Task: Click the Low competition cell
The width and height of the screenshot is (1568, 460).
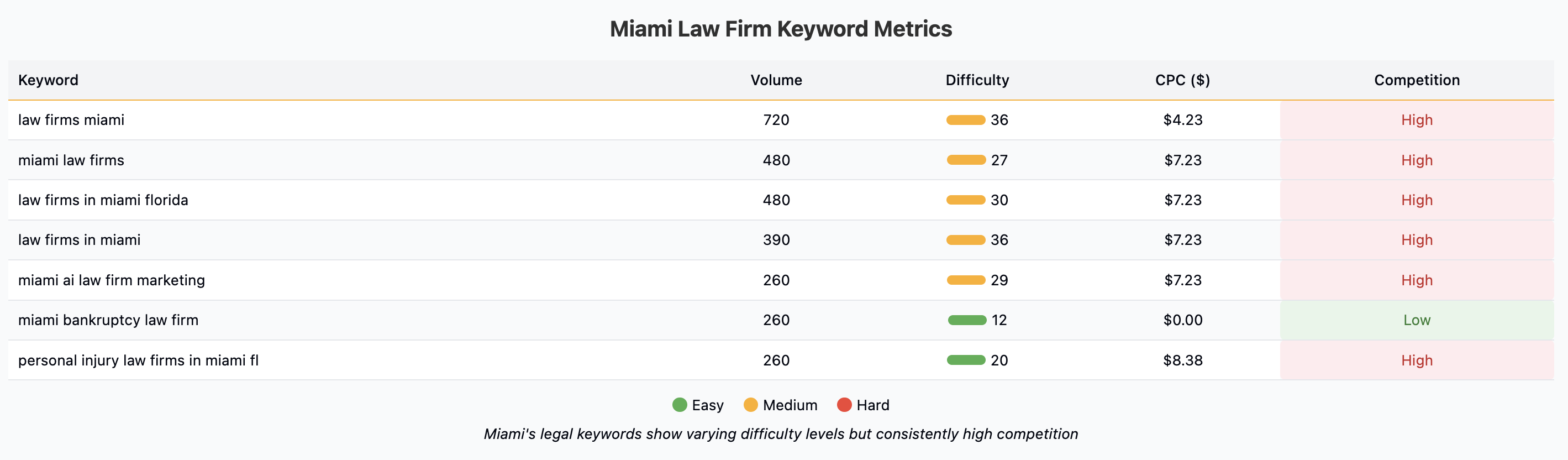Action: click(x=1417, y=321)
